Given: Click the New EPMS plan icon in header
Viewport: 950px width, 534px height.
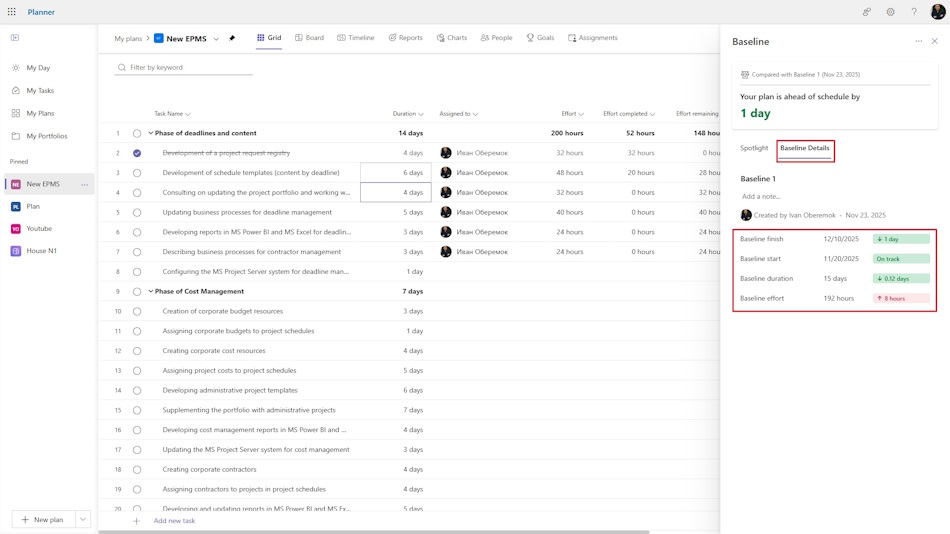Looking at the screenshot, I should [x=159, y=38].
